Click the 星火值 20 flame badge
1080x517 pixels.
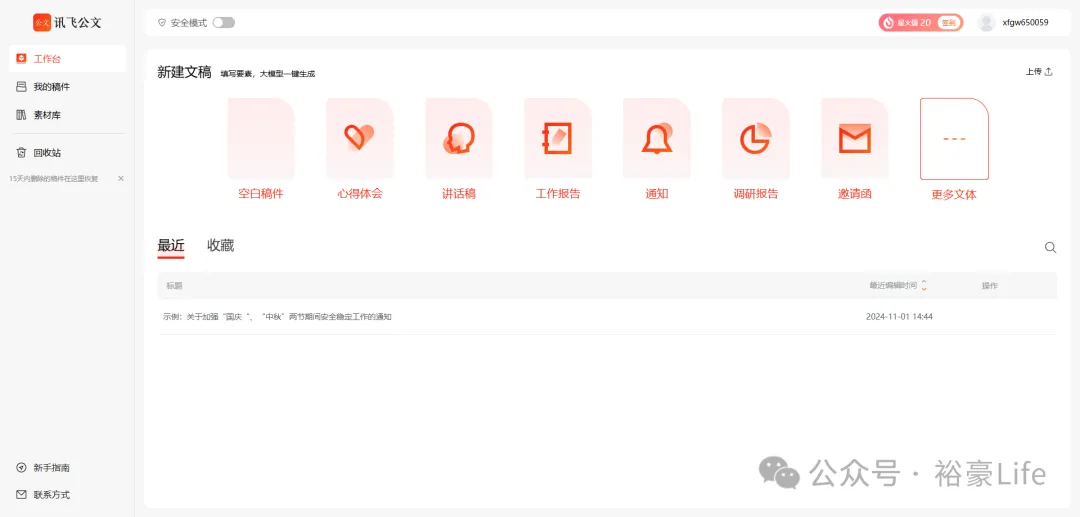[907, 23]
